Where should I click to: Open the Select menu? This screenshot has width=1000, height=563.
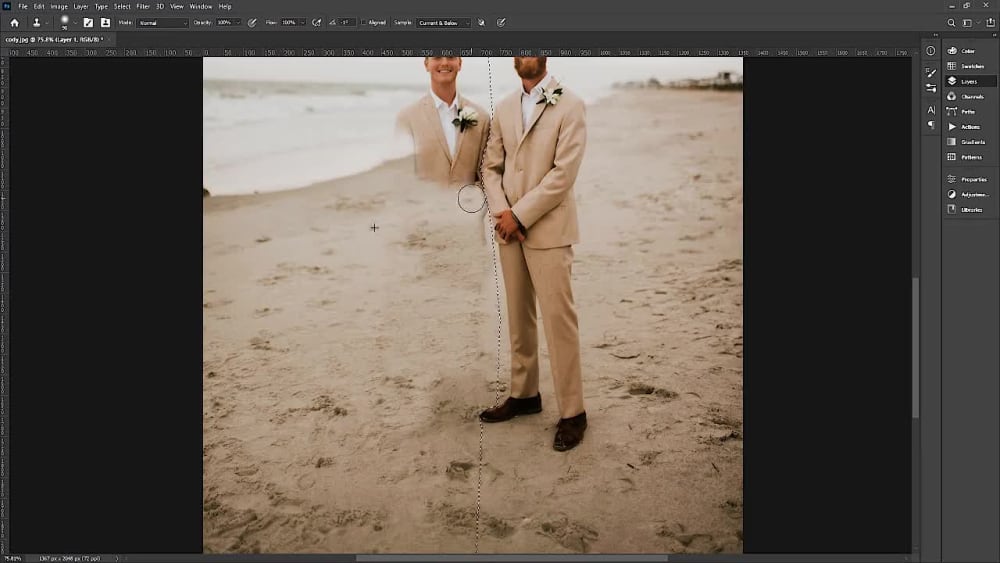[122, 6]
